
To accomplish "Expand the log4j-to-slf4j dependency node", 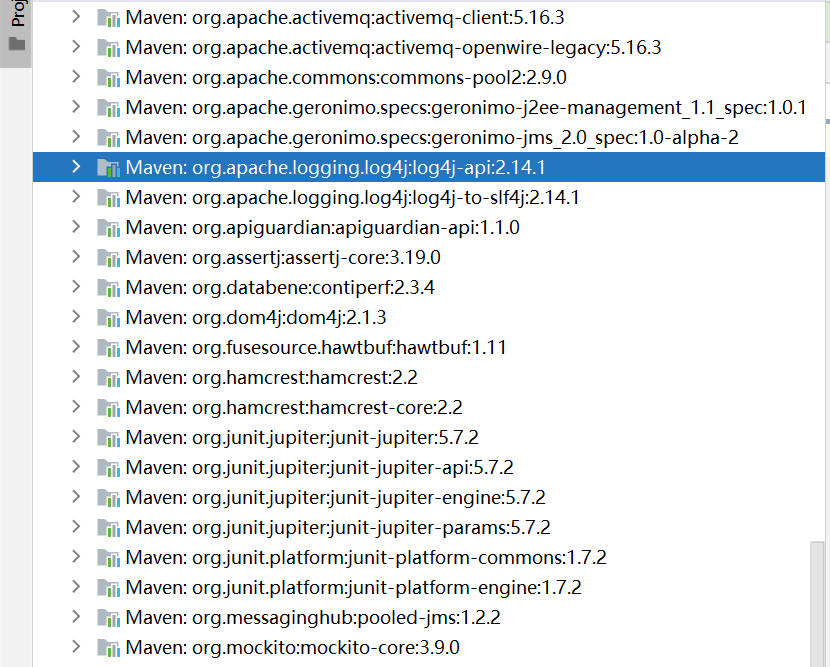I will tap(77, 197).
